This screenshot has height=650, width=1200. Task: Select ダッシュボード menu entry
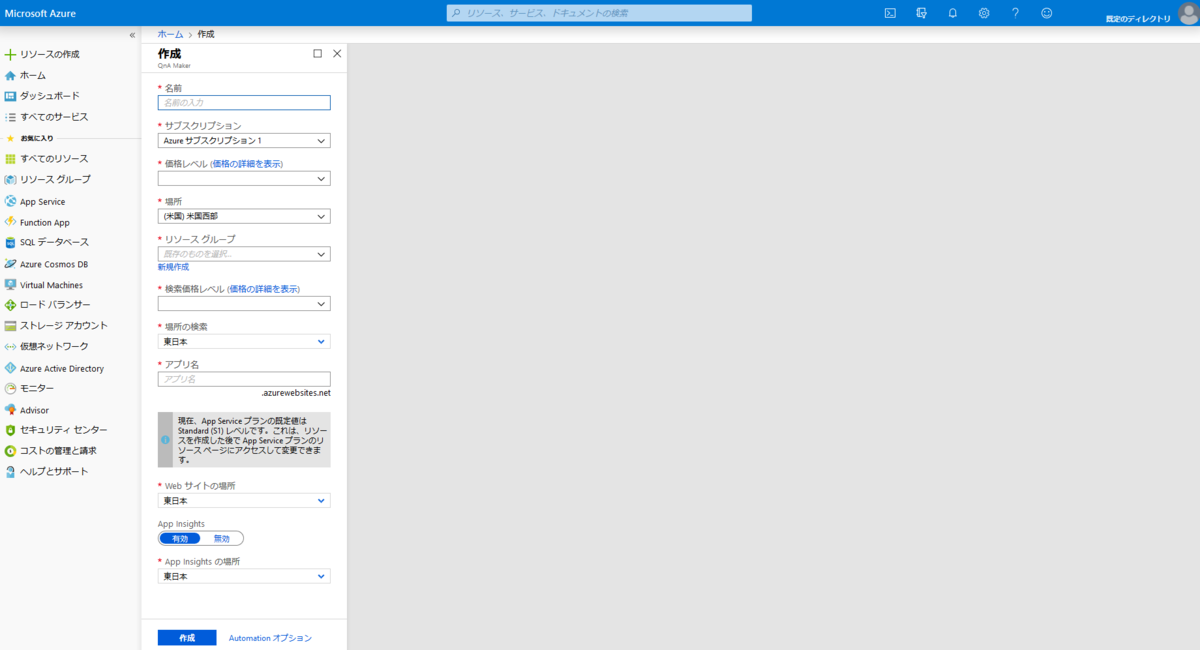coord(50,96)
